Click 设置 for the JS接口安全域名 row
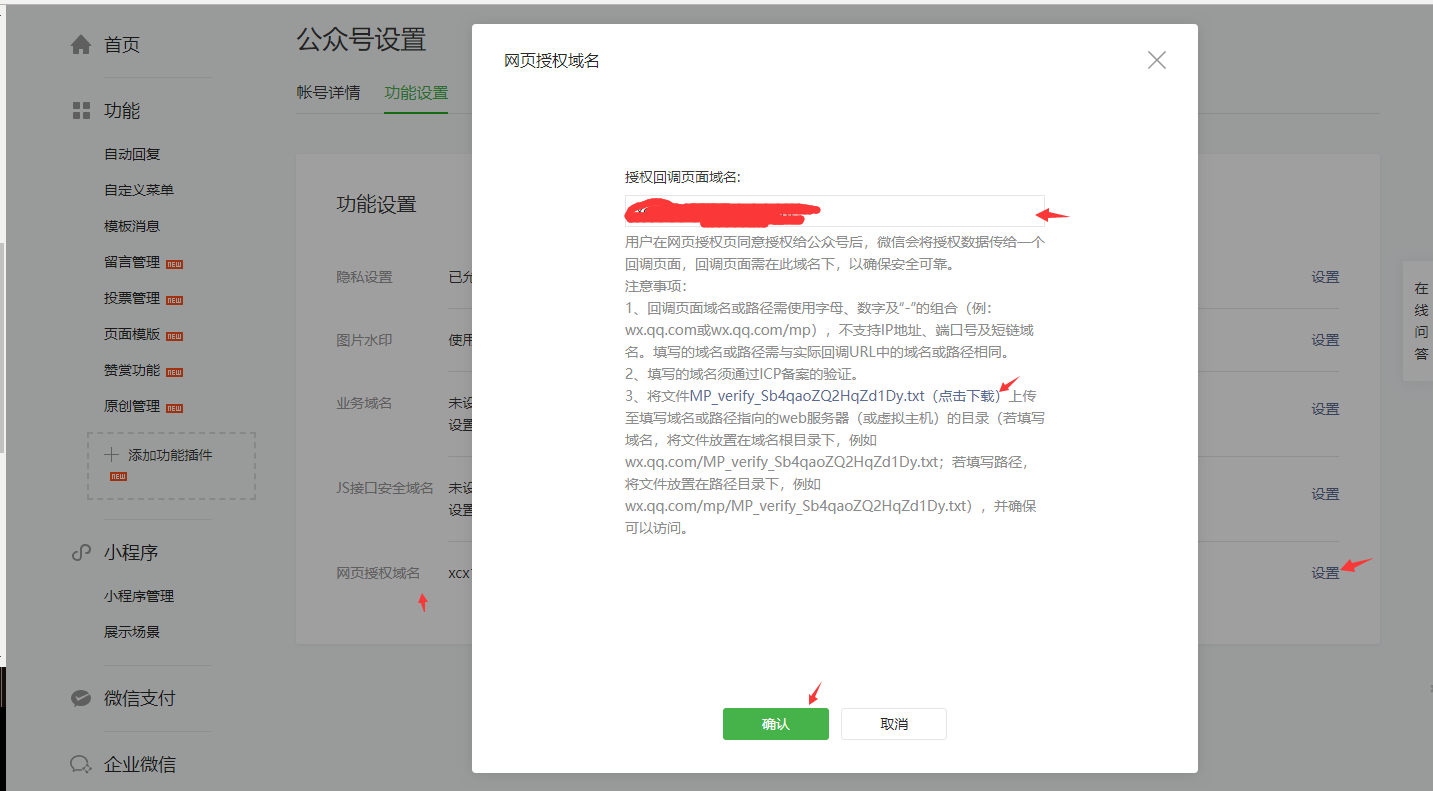Viewport: 1433px width, 791px height. pos(1325,494)
